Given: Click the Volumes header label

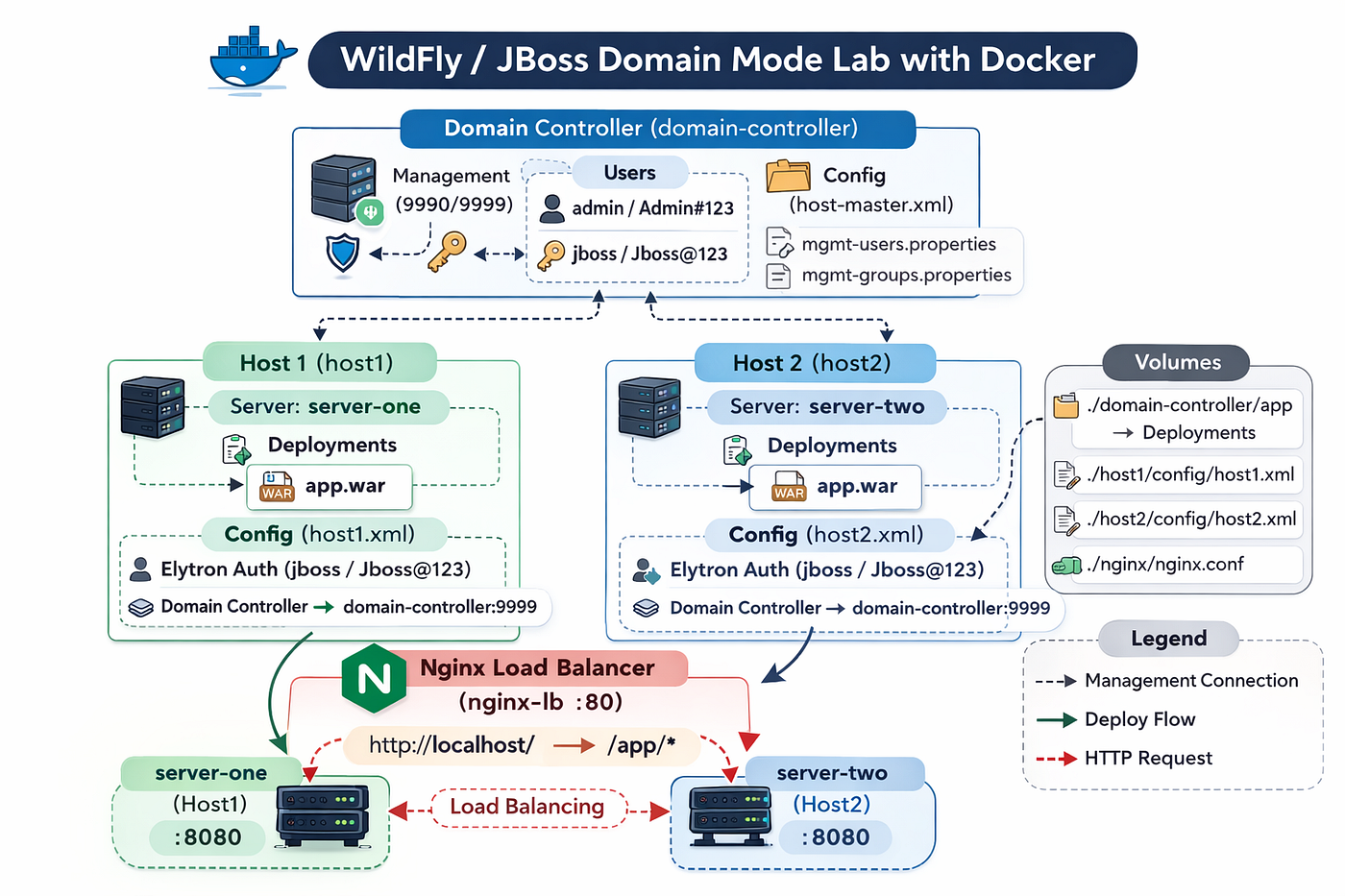Looking at the screenshot, I should coord(1176,362).
